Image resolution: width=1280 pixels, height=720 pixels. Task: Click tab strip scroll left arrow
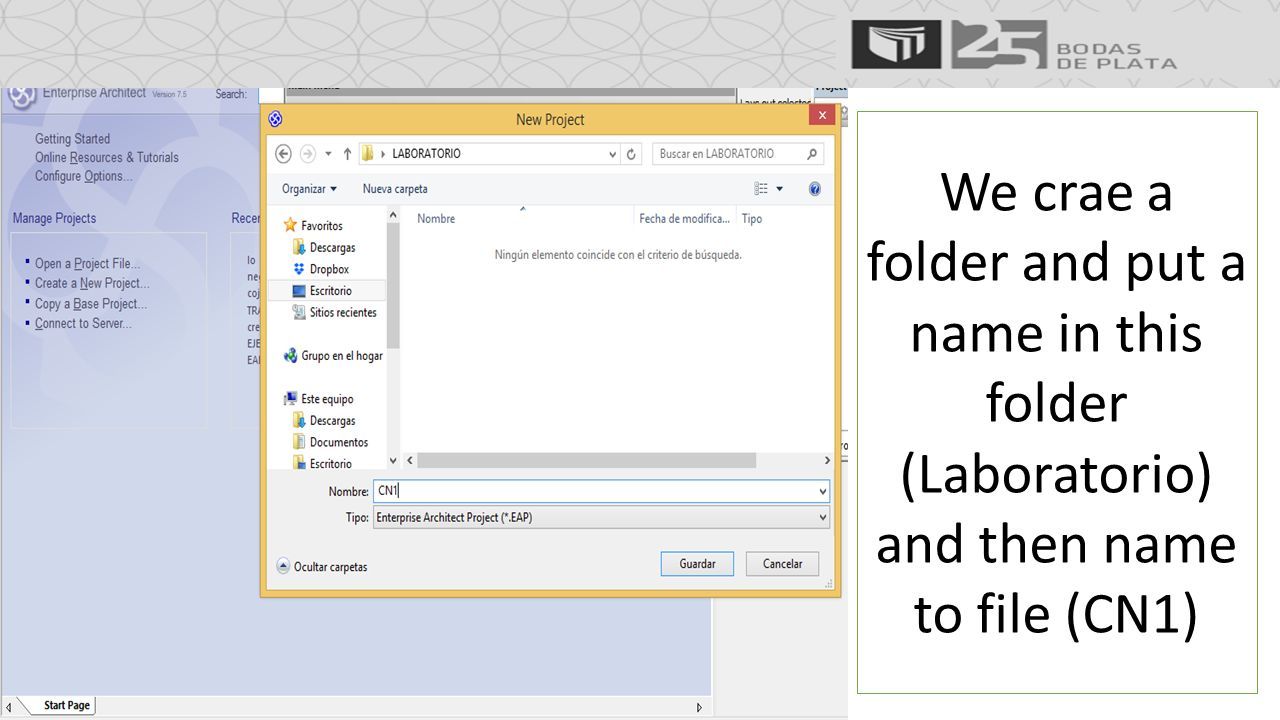pyautogui.click(x=7, y=707)
